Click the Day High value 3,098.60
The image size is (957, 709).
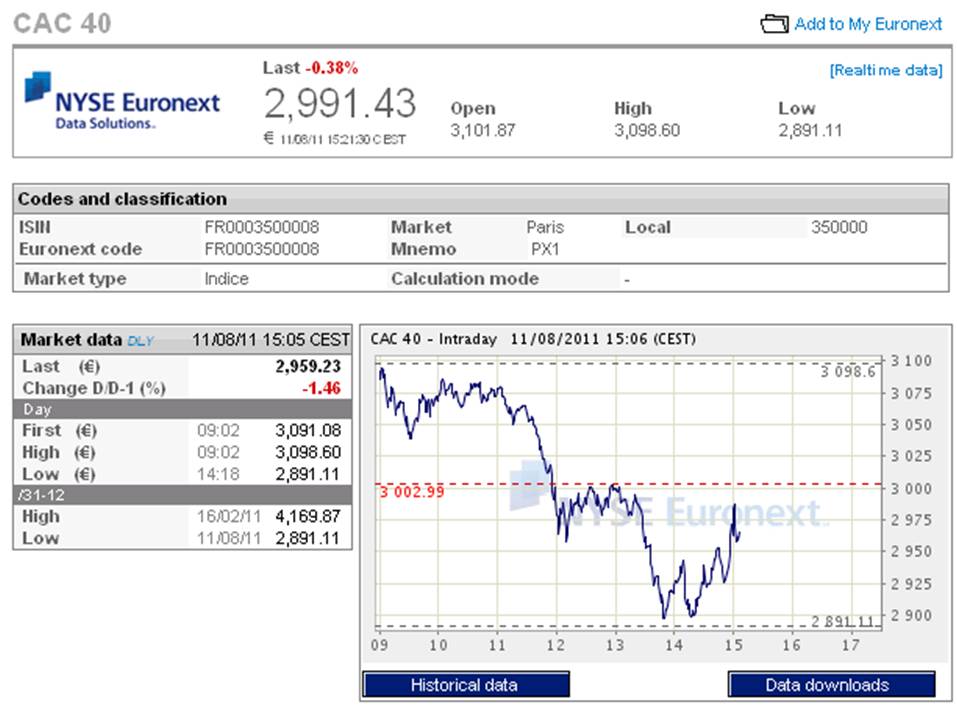[x=308, y=452]
